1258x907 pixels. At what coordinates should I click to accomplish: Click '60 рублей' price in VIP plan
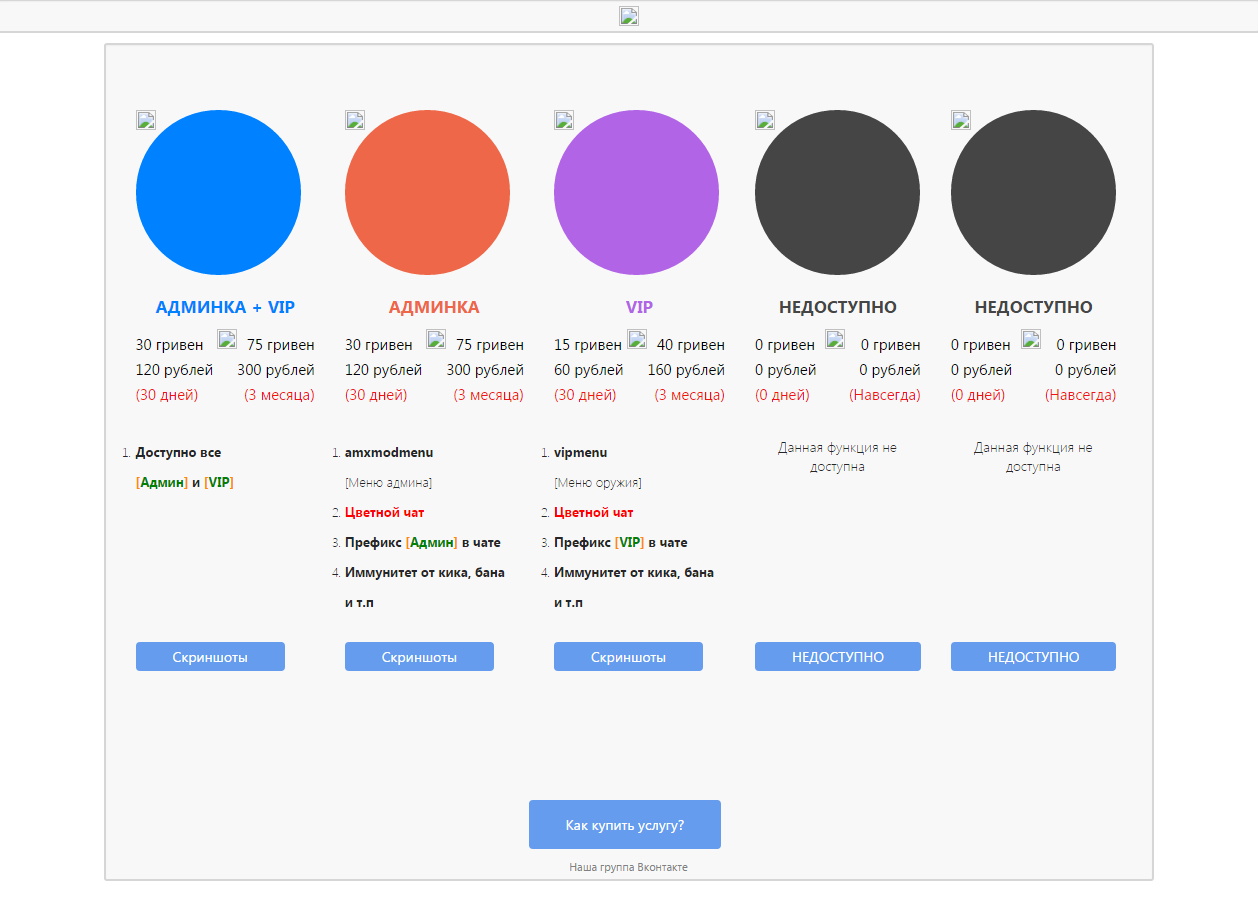589,370
